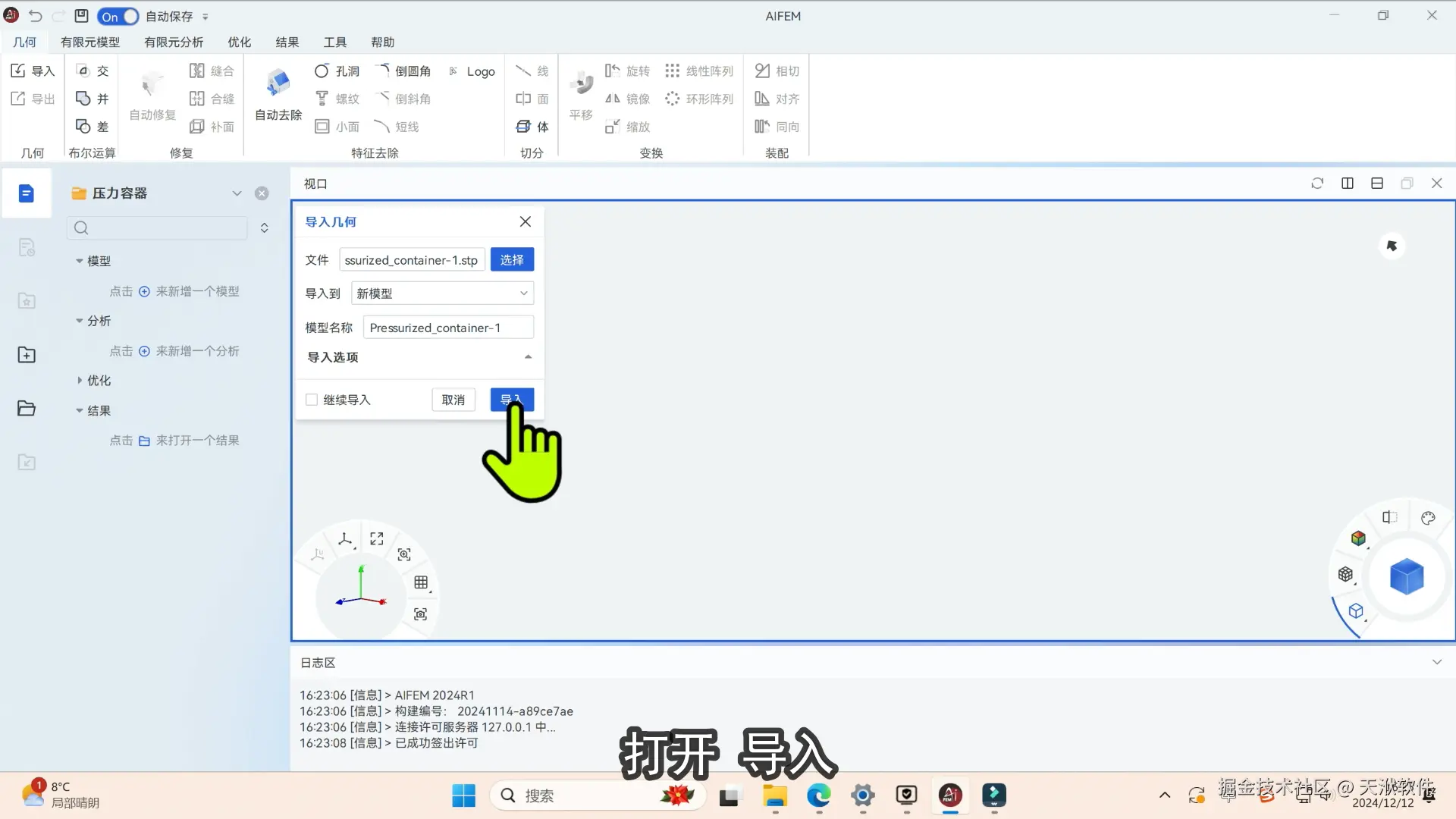Screen dimensions: 1456x819
Task: Click the palette color icon in viewport
Action: click(1428, 518)
